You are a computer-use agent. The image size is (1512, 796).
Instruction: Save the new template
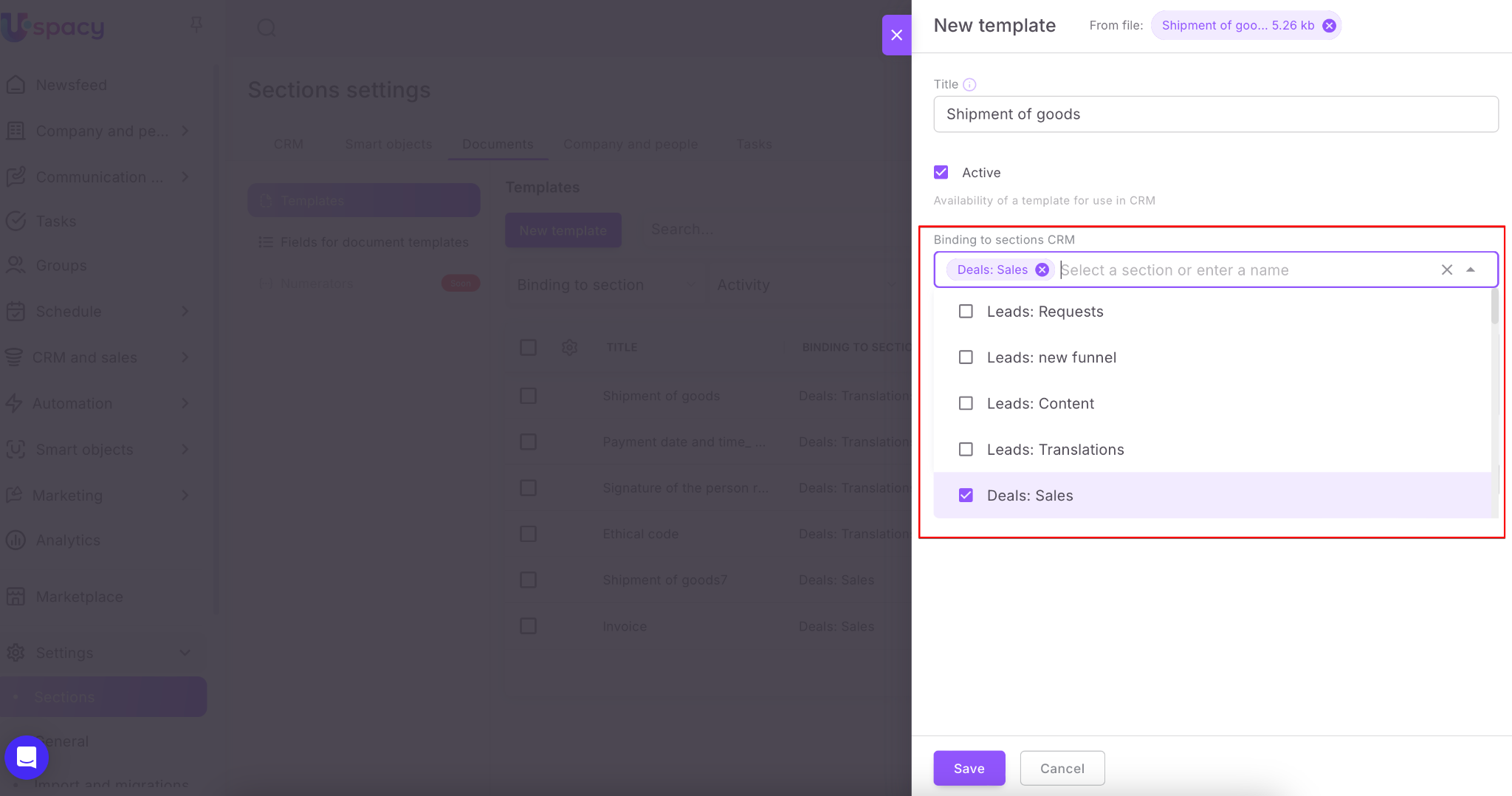click(969, 768)
